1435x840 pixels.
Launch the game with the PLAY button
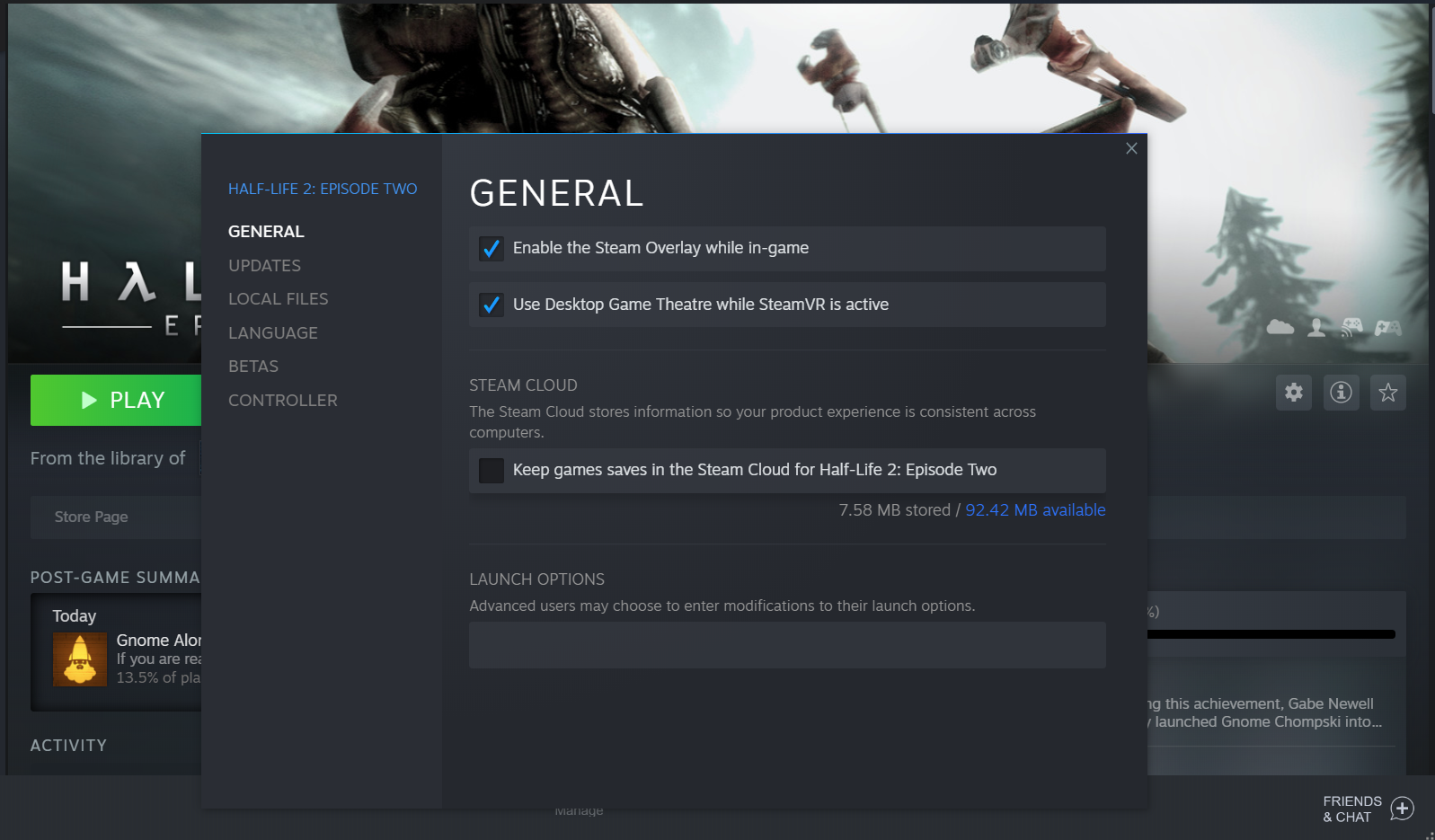[116, 400]
